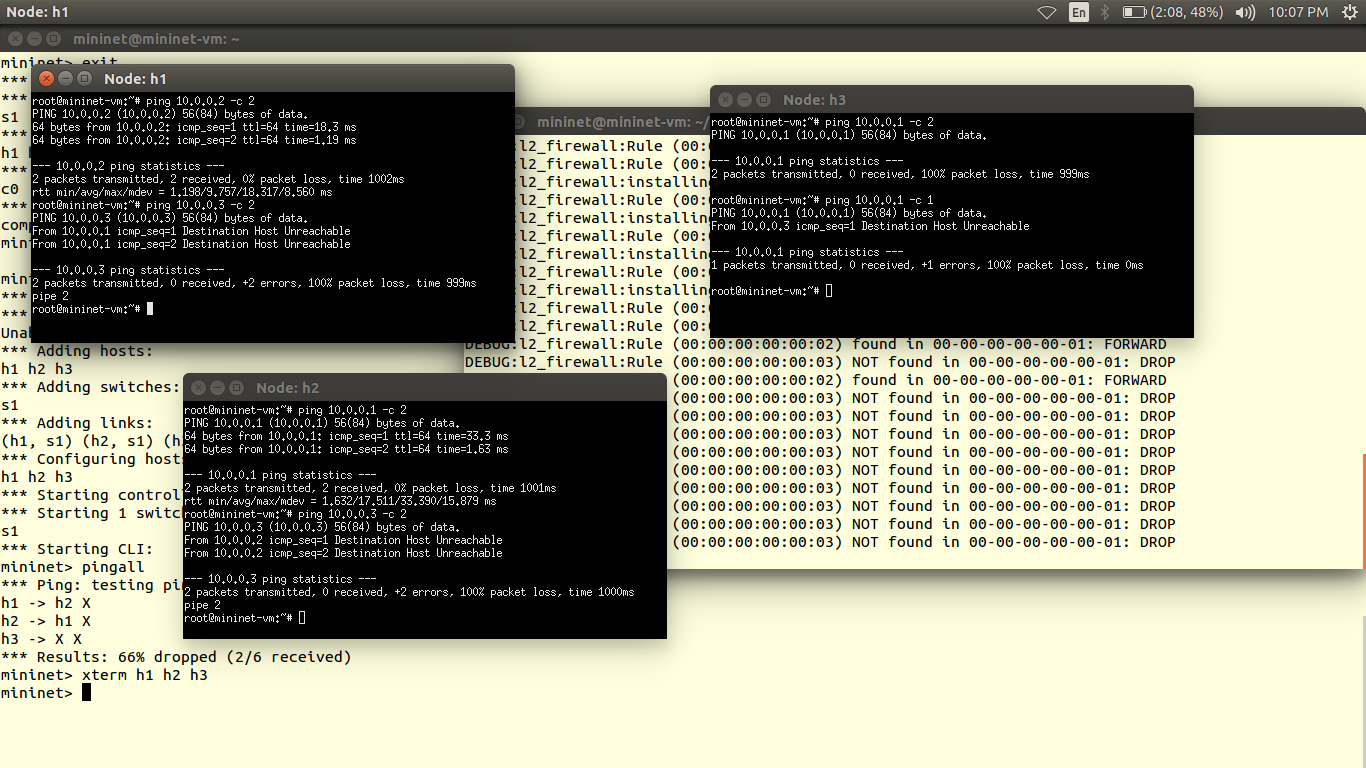The image size is (1366, 768).
Task: Show the calendar from 10:07 PM clock
Action: (x=1299, y=12)
